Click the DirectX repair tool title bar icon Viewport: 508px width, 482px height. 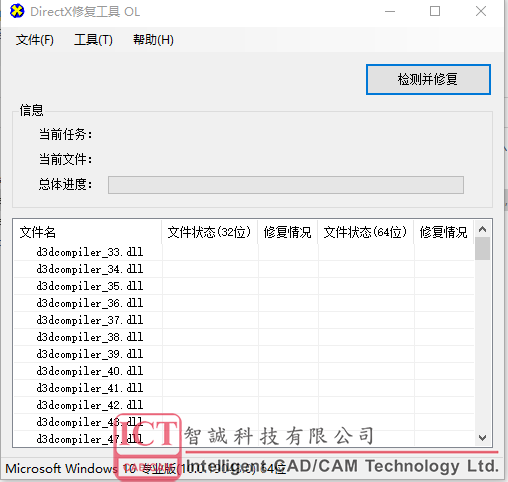17,11
